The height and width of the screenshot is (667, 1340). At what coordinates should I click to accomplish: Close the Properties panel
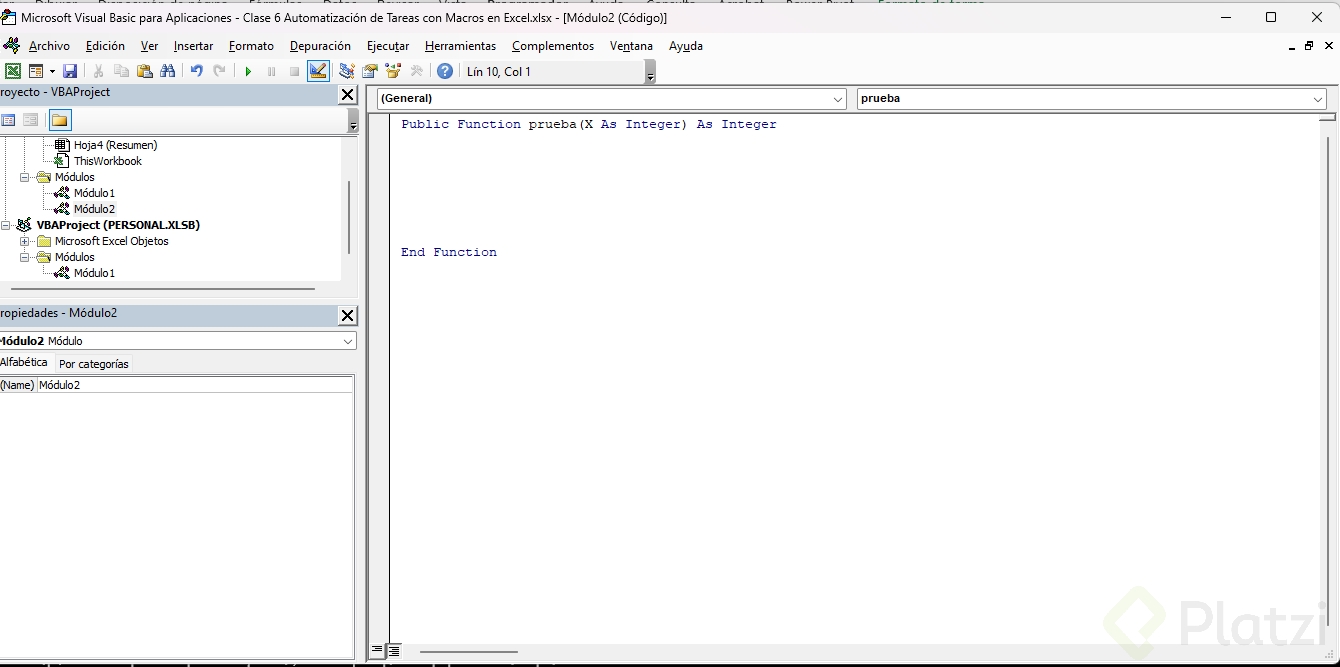pyautogui.click(x=347, y=316)
